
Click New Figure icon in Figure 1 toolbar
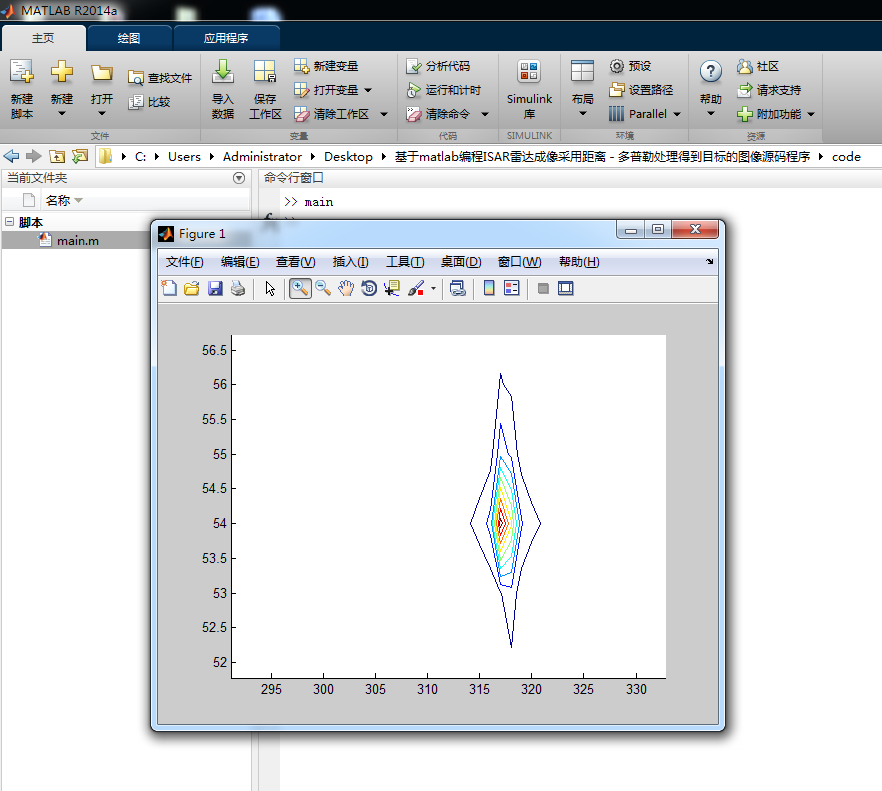pos(169,289)
